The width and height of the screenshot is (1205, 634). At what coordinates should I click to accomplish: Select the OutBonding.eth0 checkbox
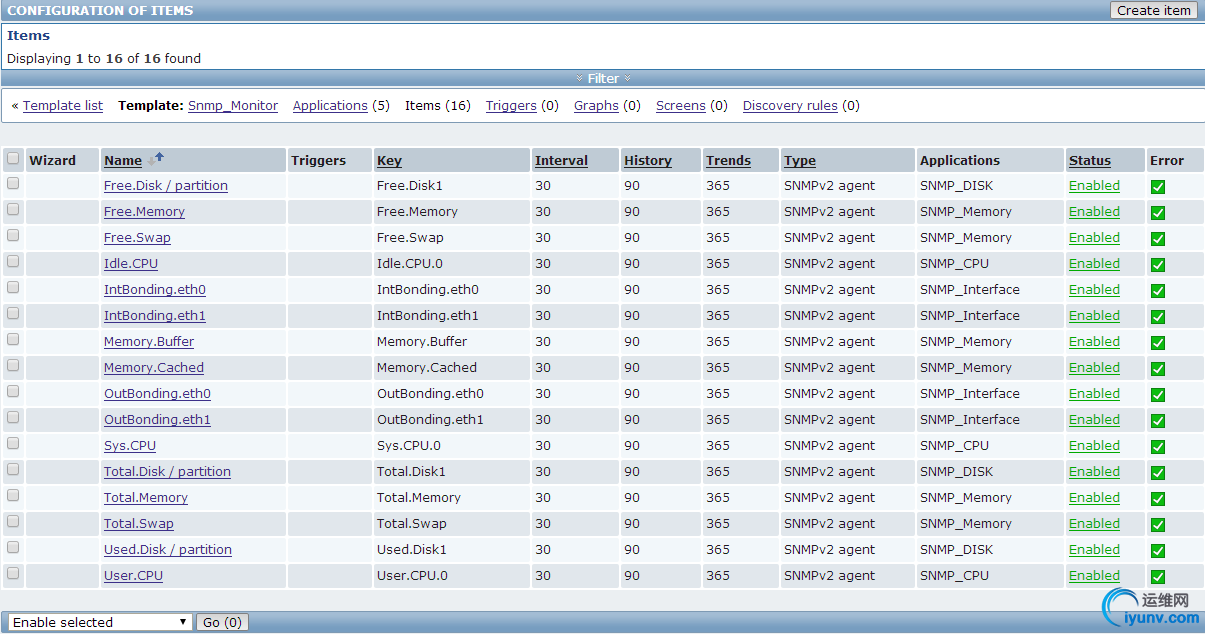(x=13, y=392)
